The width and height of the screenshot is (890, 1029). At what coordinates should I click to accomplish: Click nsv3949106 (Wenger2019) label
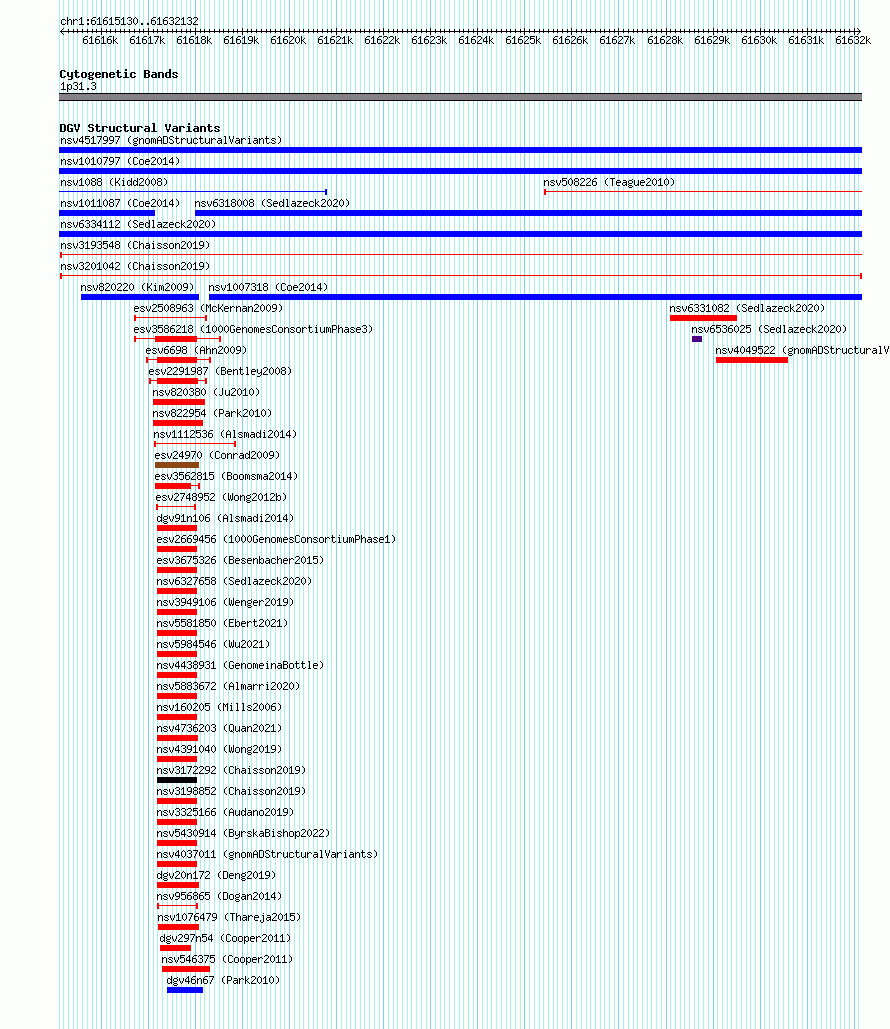click(x=225, y=602)
